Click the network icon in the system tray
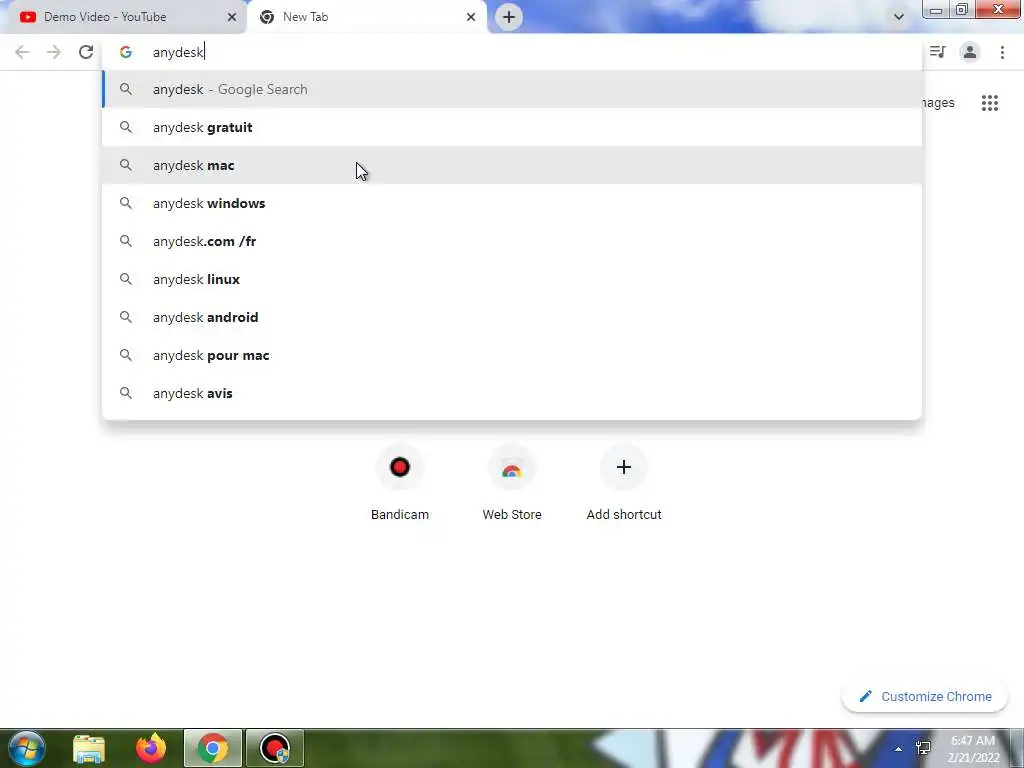 [923, 748]
